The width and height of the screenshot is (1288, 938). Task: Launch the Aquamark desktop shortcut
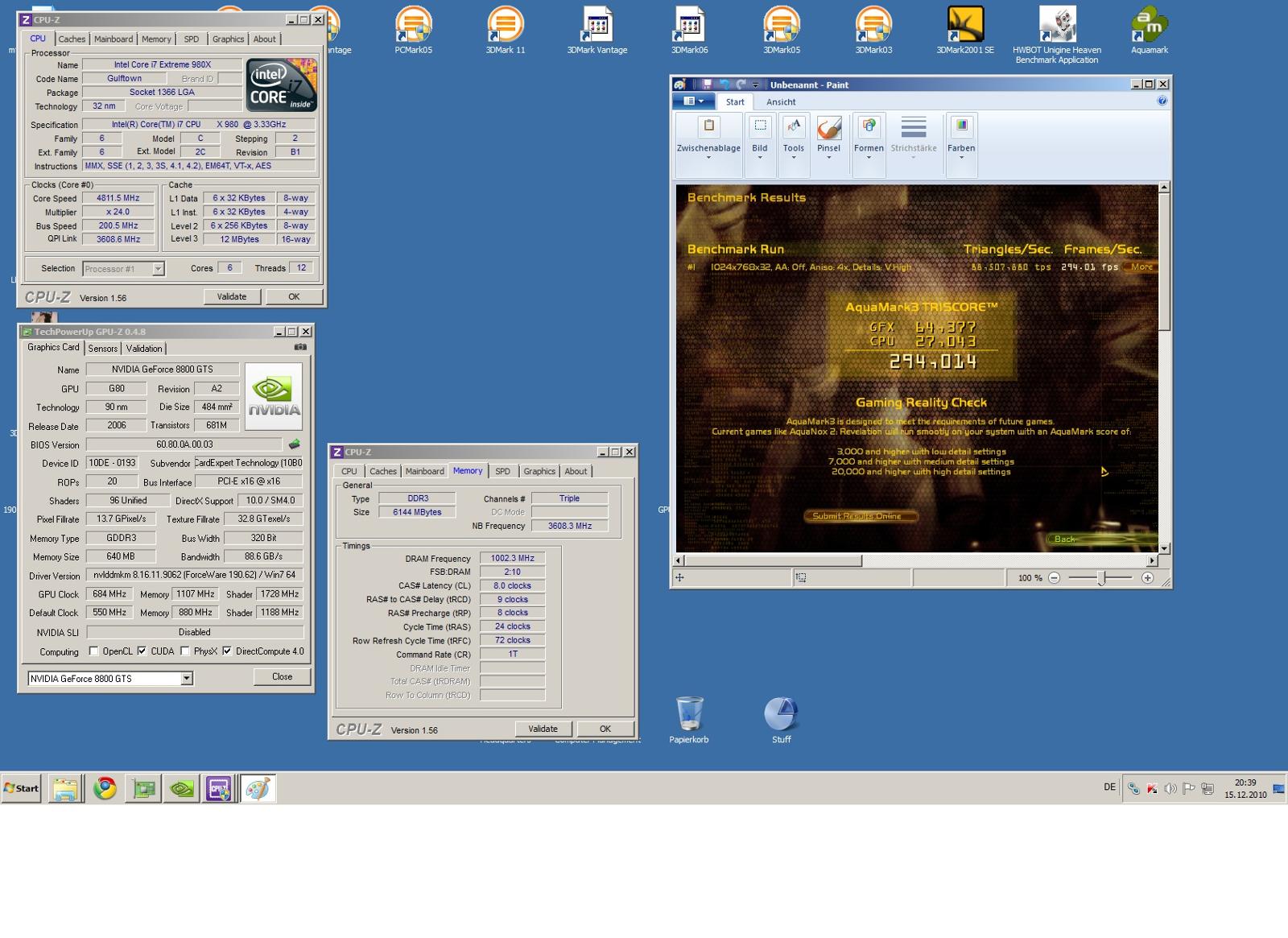(x=1150, y=29)
